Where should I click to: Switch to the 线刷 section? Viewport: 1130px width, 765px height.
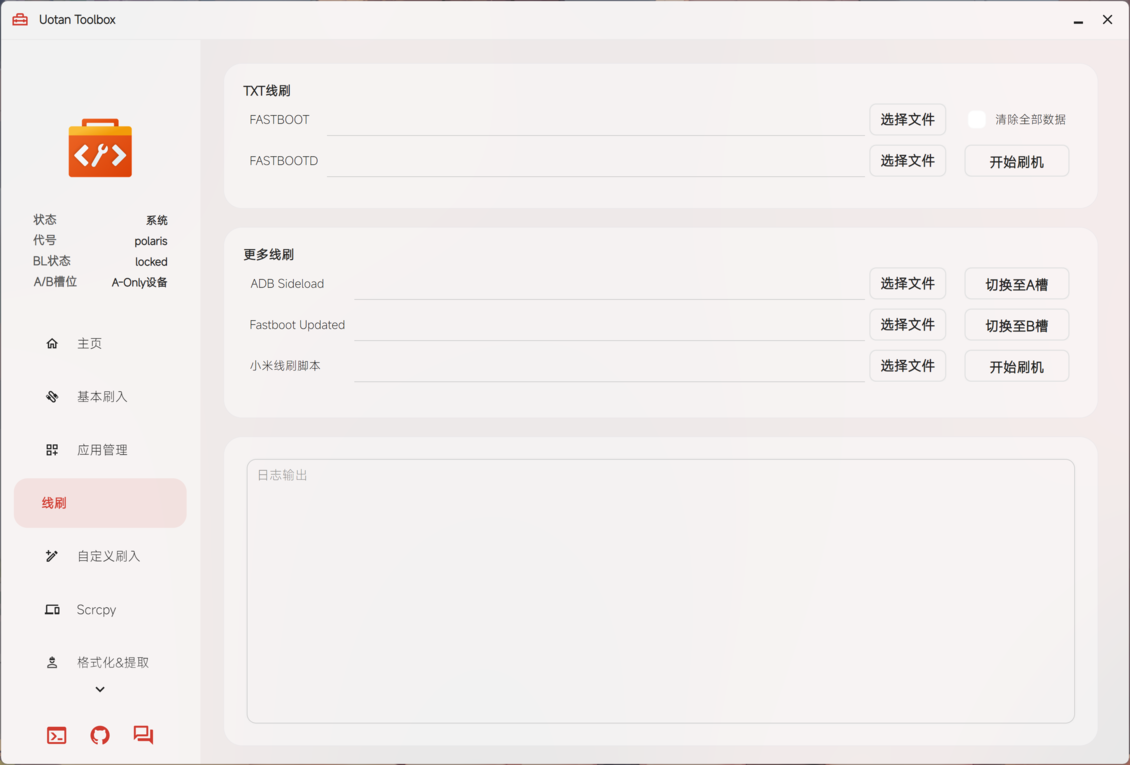99,503
